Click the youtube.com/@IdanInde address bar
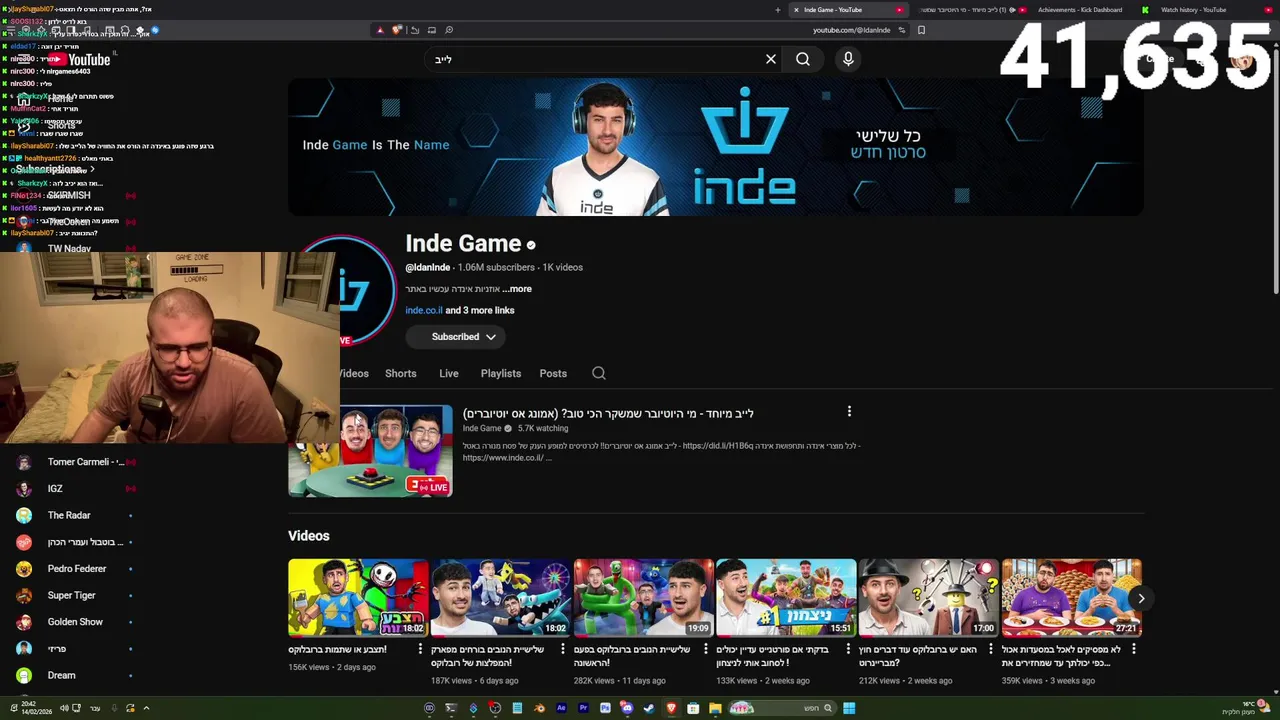This screenshot has height=720, width=1280. click(x=851, y=30)
